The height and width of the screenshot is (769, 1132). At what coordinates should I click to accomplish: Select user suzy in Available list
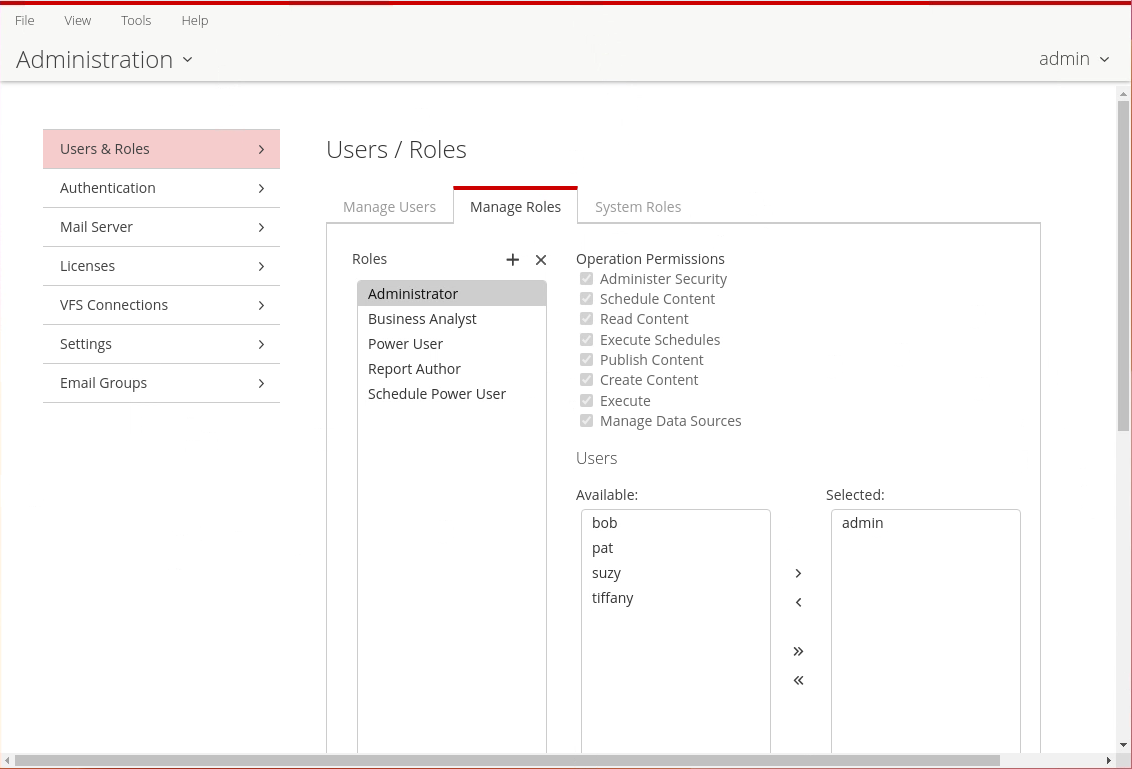point(606,573)
